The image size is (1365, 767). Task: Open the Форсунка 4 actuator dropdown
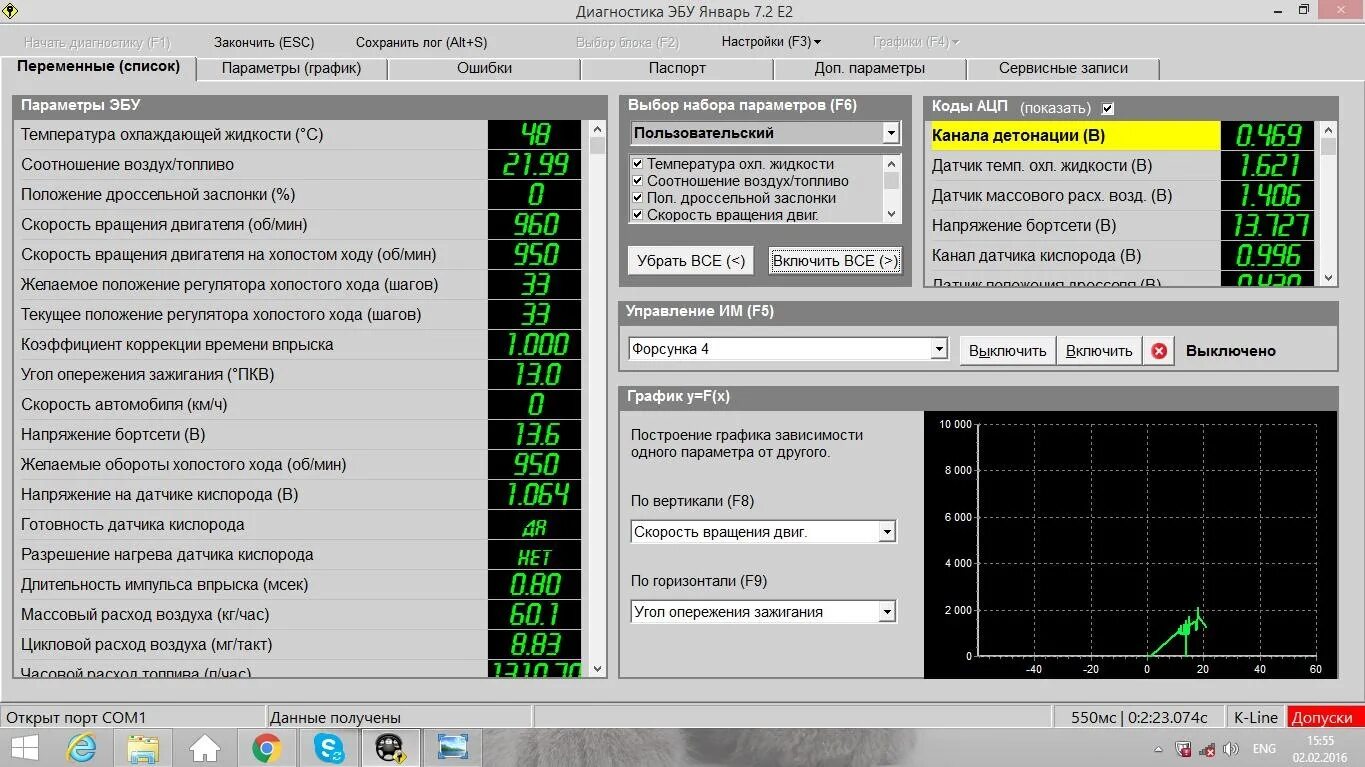[939, 349]
